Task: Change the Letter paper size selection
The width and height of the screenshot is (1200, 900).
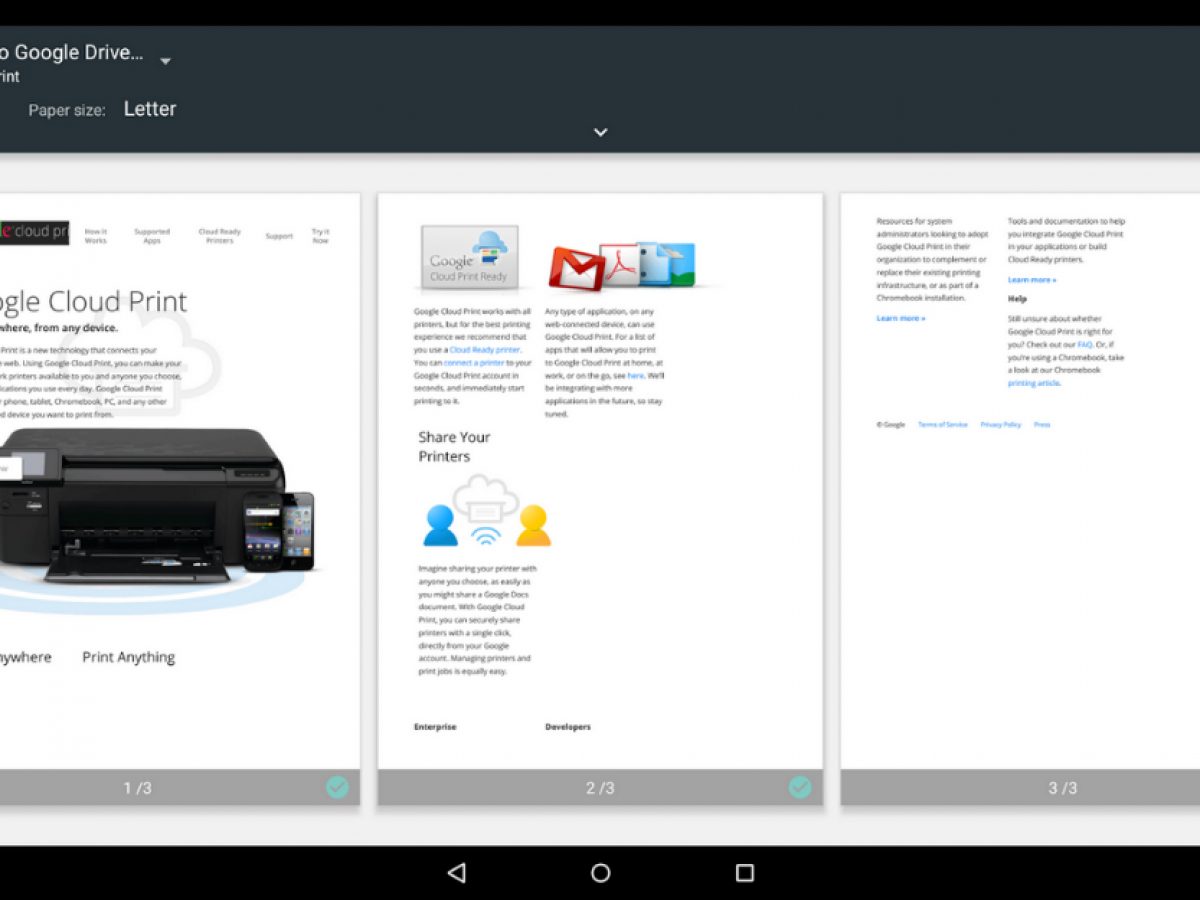Action: [150, 110]
